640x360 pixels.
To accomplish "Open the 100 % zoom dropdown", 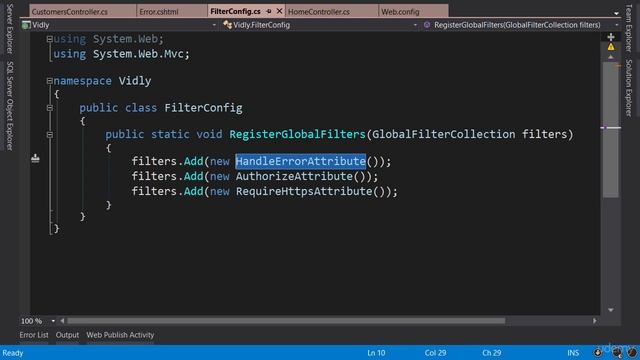I will pos(53,321).
